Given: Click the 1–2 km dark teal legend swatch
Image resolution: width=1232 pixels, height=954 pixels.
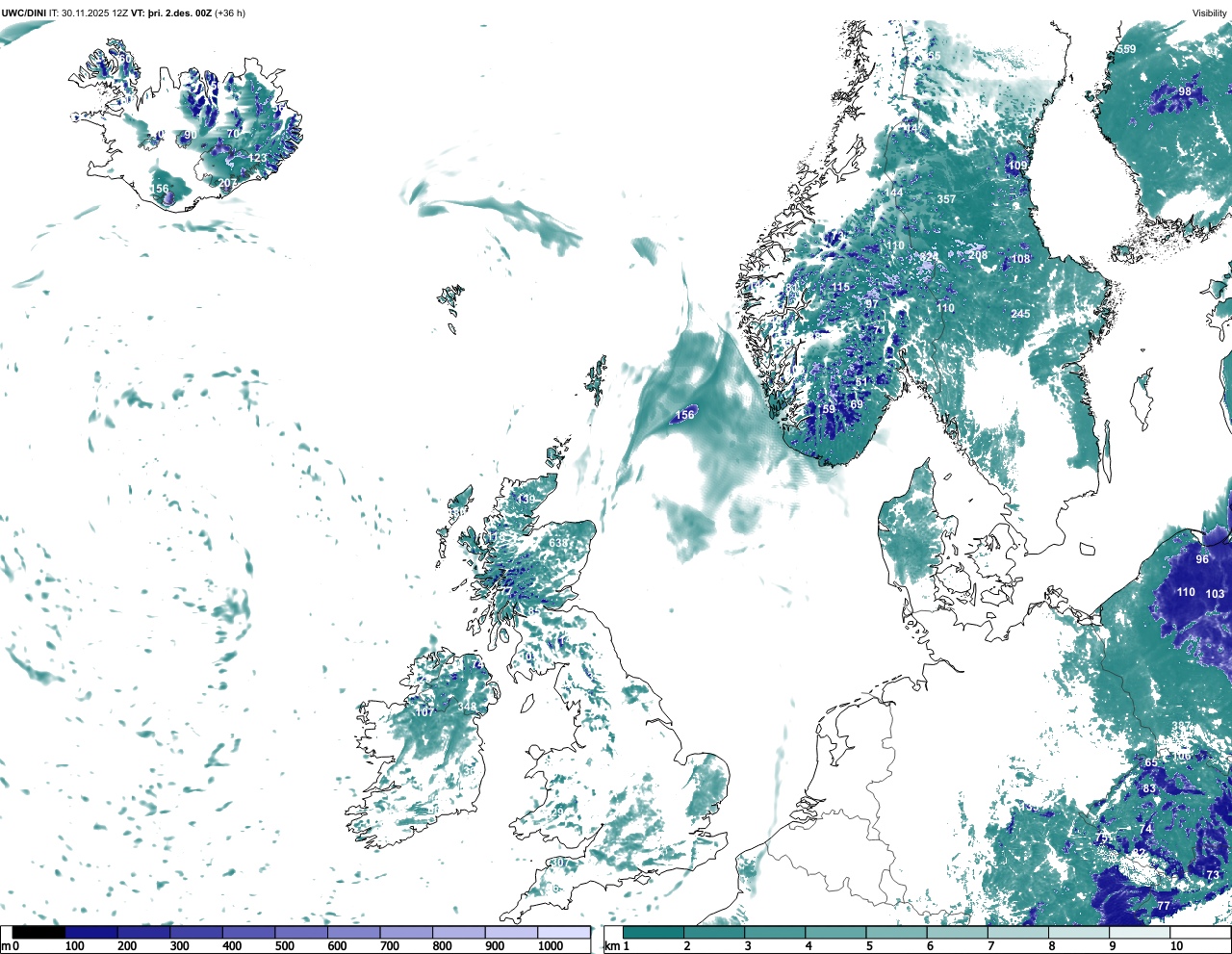Looking at the screenshot, I should point(653,932).
